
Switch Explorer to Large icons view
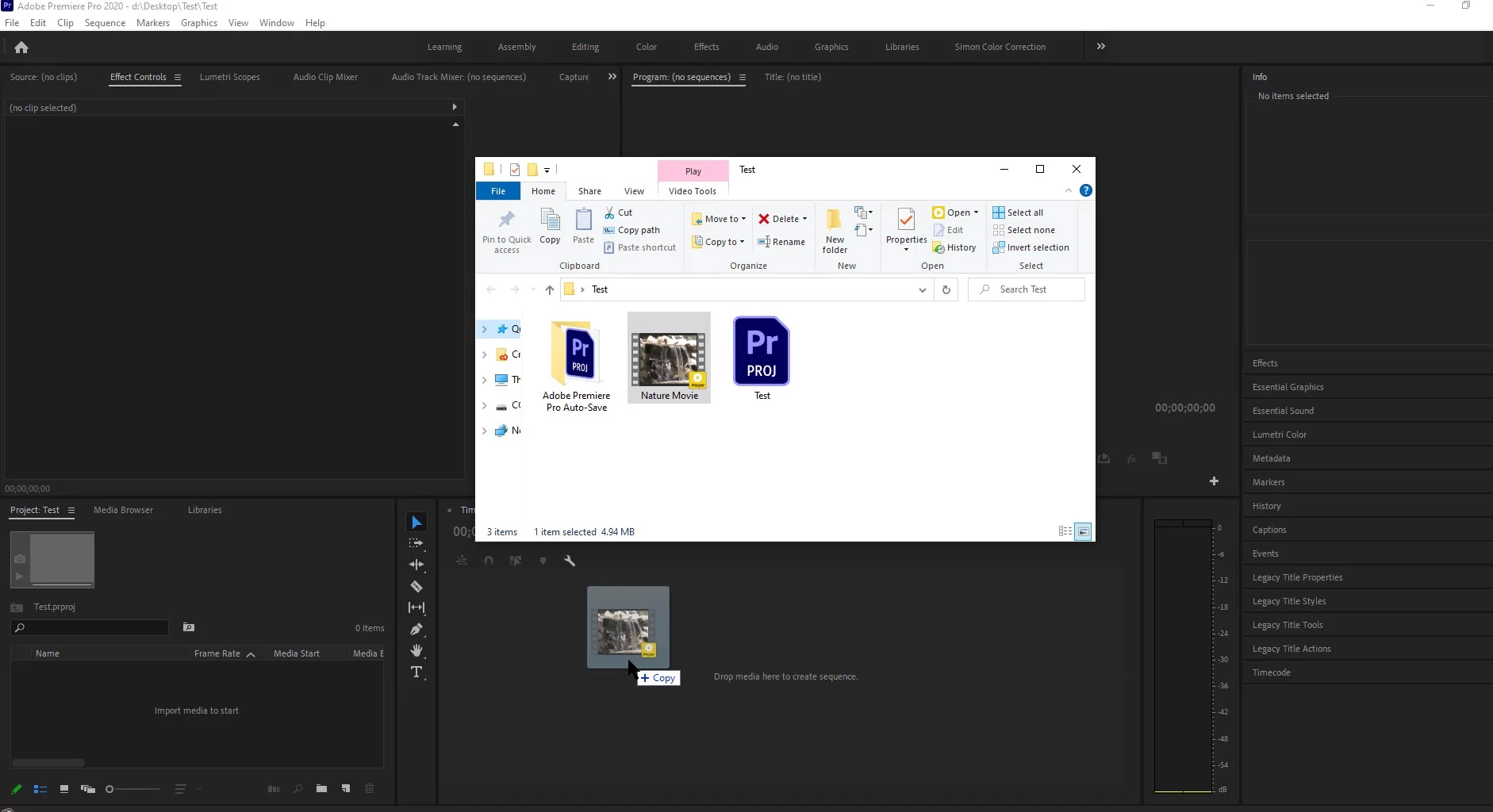coord(1083,531)
